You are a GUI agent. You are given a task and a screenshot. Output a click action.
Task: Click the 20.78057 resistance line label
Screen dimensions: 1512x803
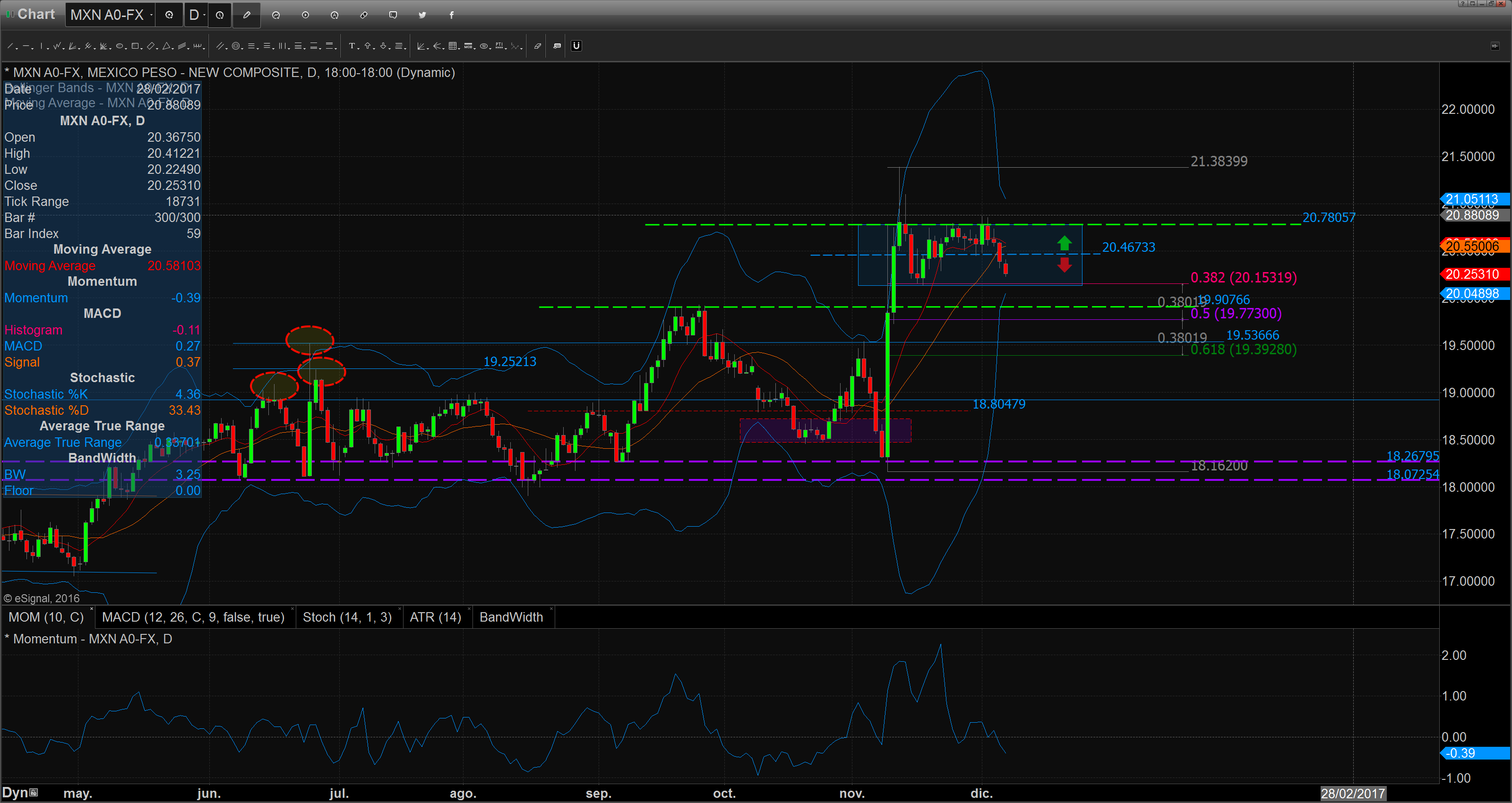tap(1329, 218)
